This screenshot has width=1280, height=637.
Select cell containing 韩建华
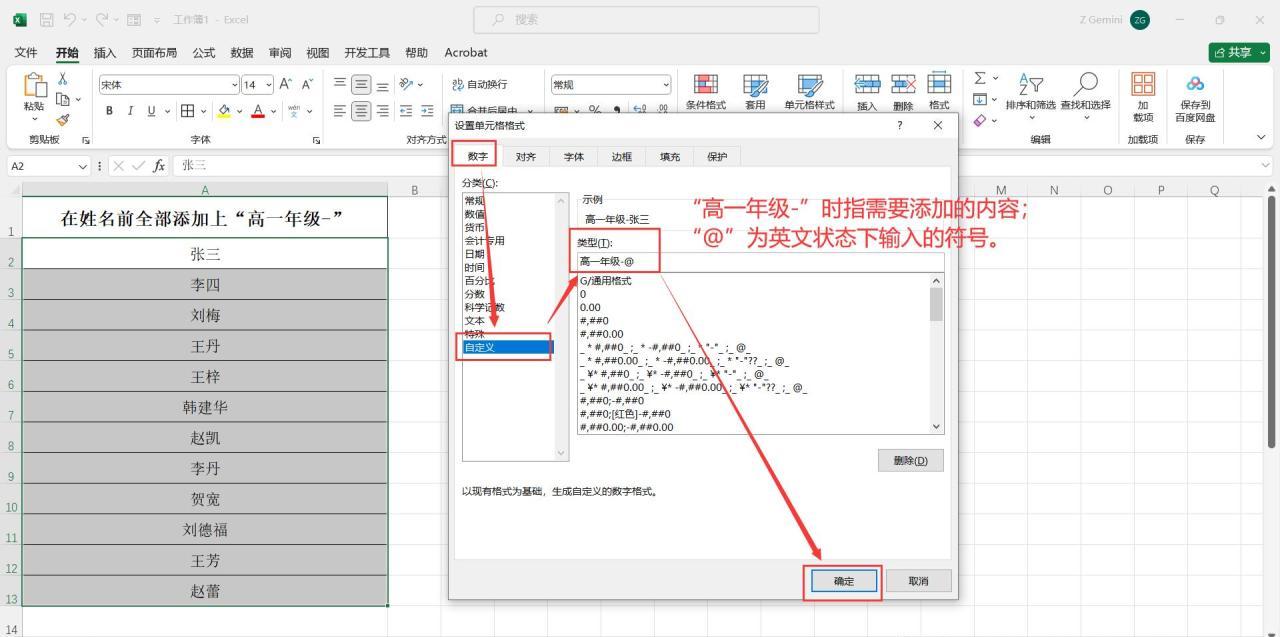click(205, 407)
